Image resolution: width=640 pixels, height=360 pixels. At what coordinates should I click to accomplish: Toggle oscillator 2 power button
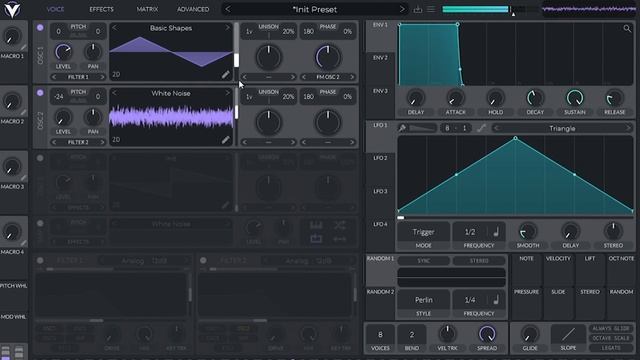coord(40,93)
